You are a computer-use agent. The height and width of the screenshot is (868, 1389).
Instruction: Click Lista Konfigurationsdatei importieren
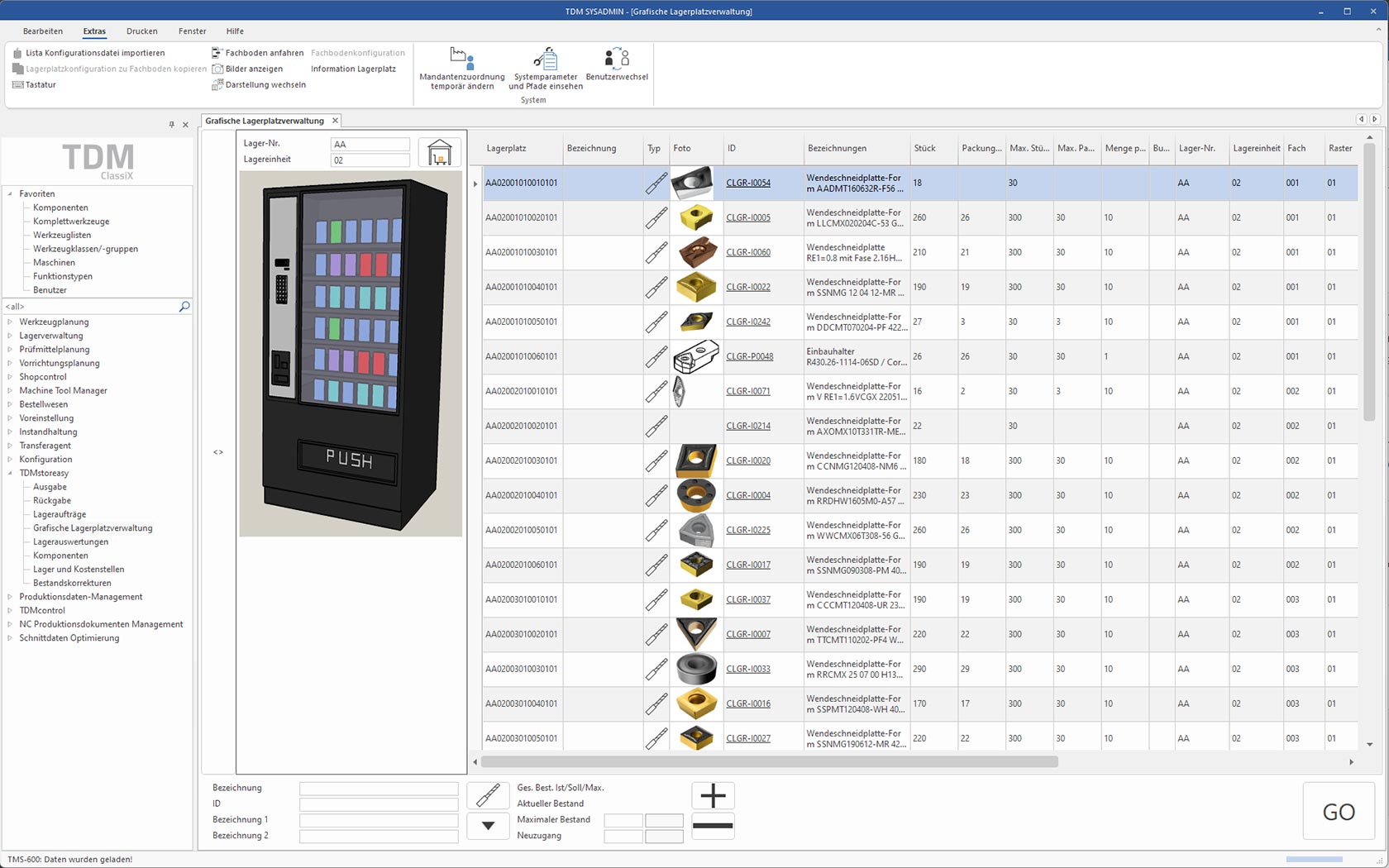pos(88,53)
